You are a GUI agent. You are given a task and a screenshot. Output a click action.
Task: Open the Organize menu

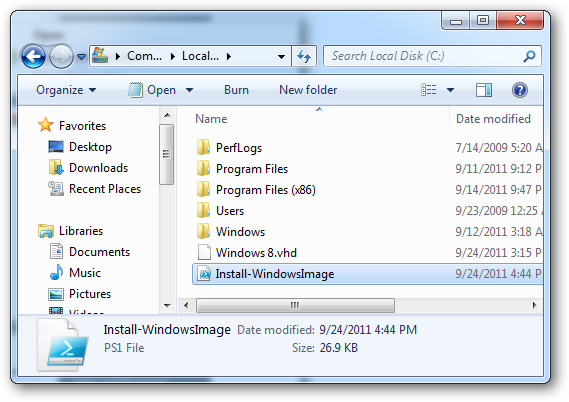(66, 90)
